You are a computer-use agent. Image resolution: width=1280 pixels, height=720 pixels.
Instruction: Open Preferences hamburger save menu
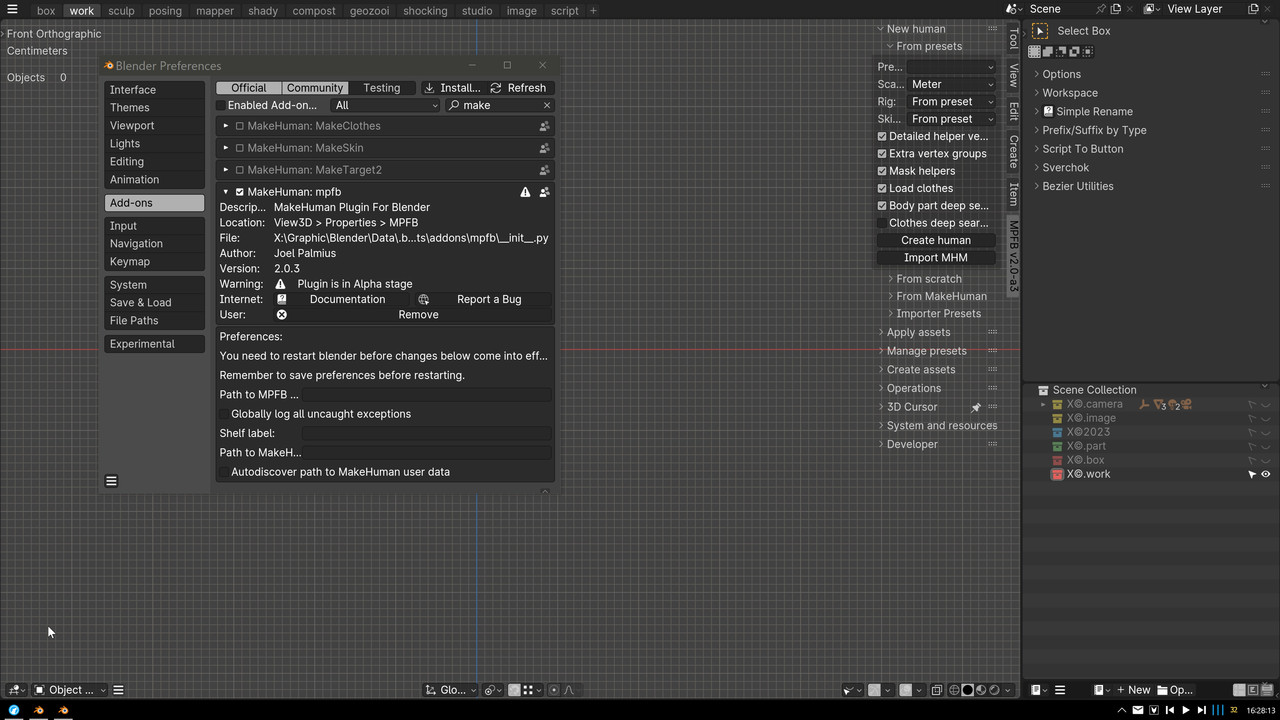(x=111, y=481)
